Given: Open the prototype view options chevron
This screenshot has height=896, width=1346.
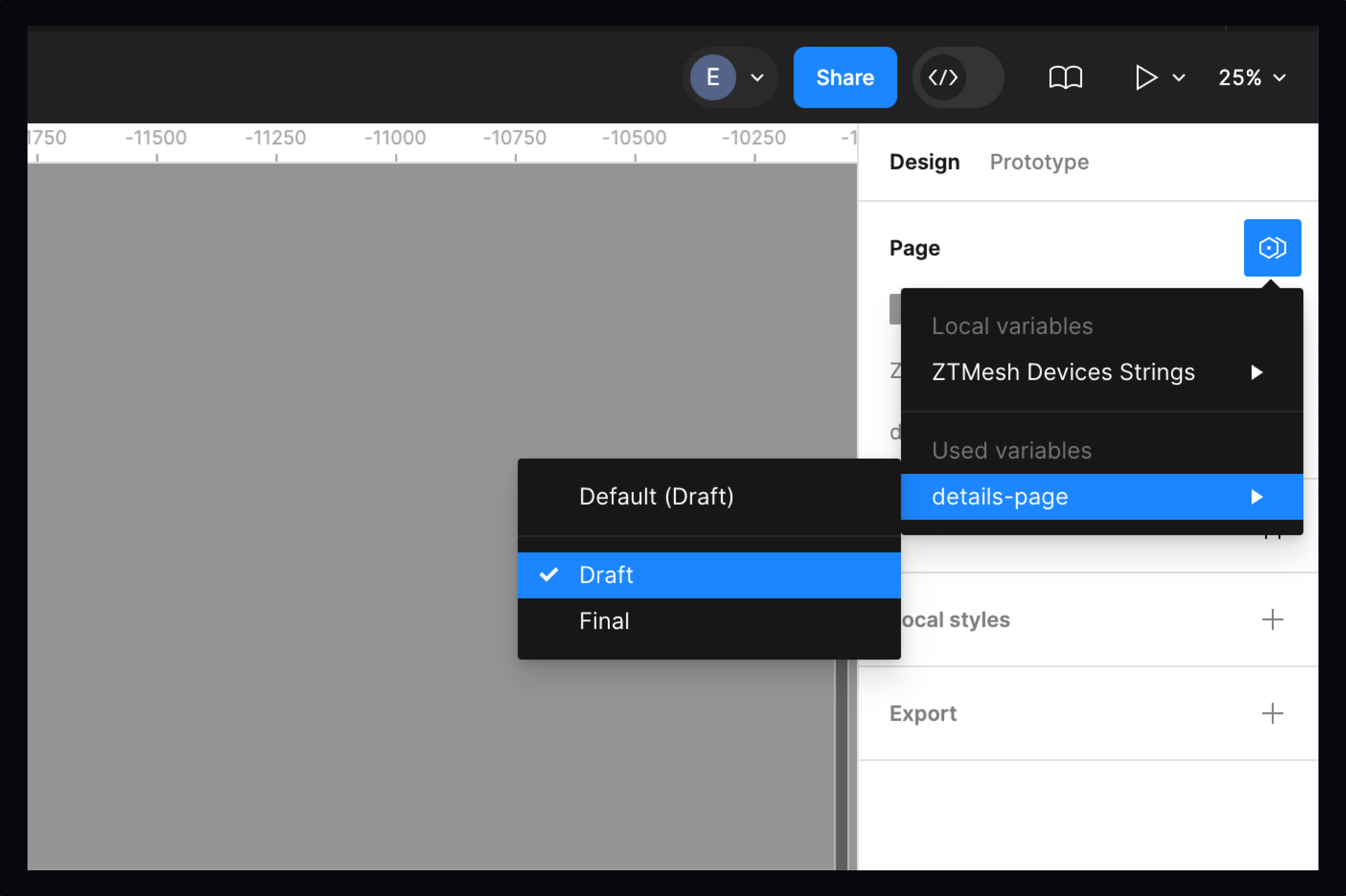Looking at the screenshot, I should (1179, 77).
